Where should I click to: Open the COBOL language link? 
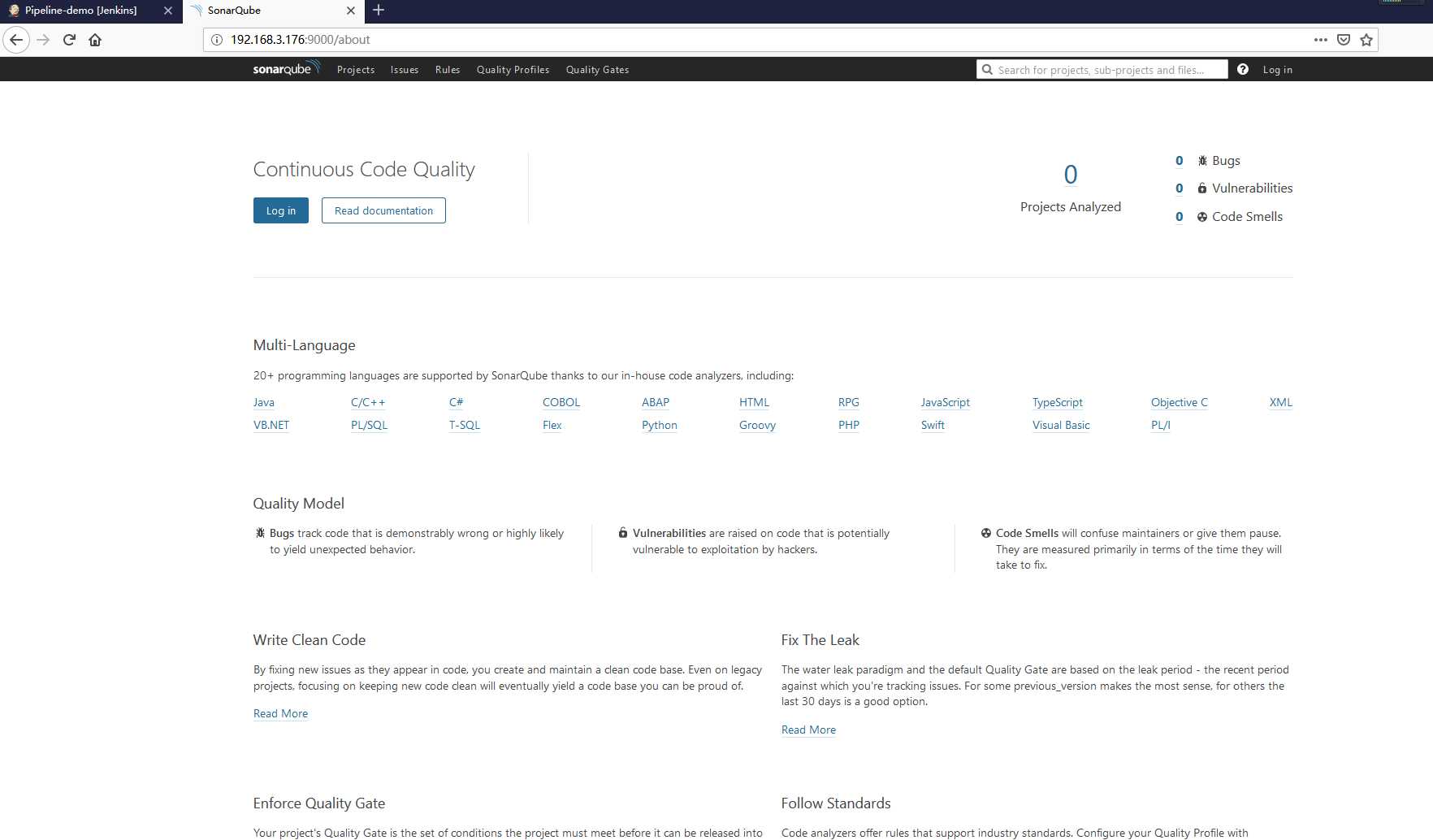point(561,402)
